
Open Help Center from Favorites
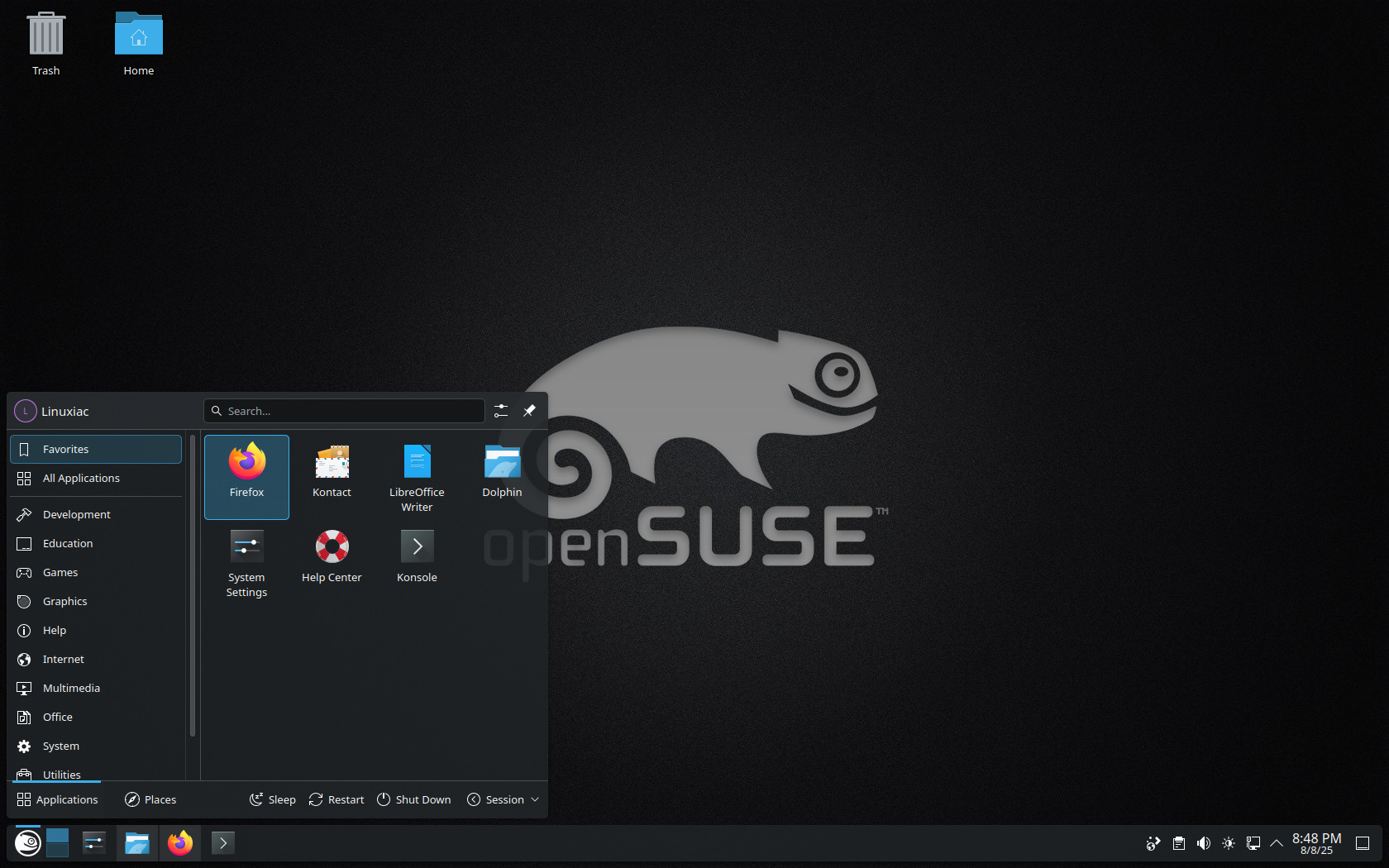click(332, 562)
